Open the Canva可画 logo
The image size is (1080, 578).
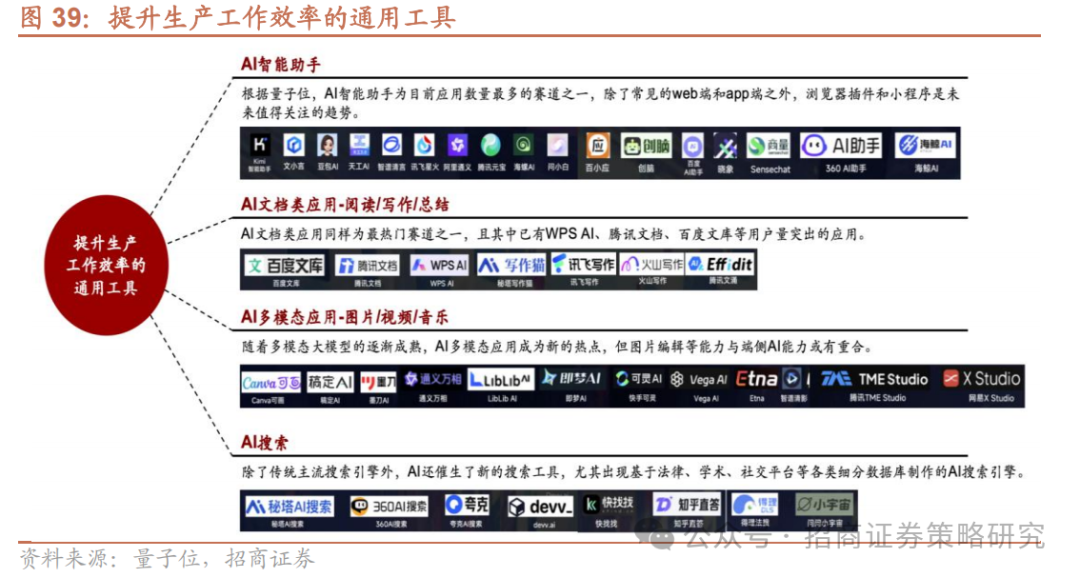point(272,384)
